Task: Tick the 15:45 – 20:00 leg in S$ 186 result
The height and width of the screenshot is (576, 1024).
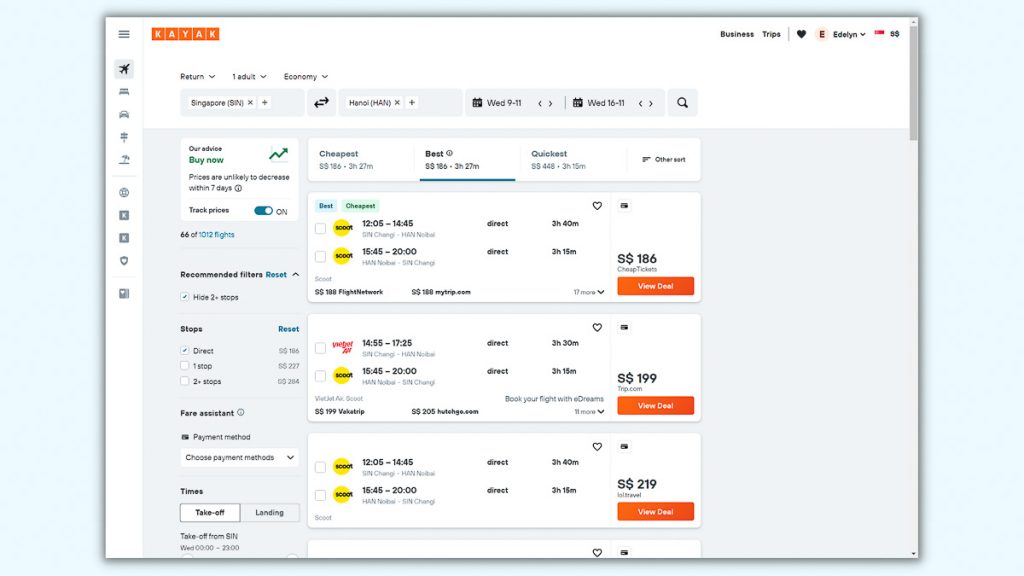Action: pos(320,257)
